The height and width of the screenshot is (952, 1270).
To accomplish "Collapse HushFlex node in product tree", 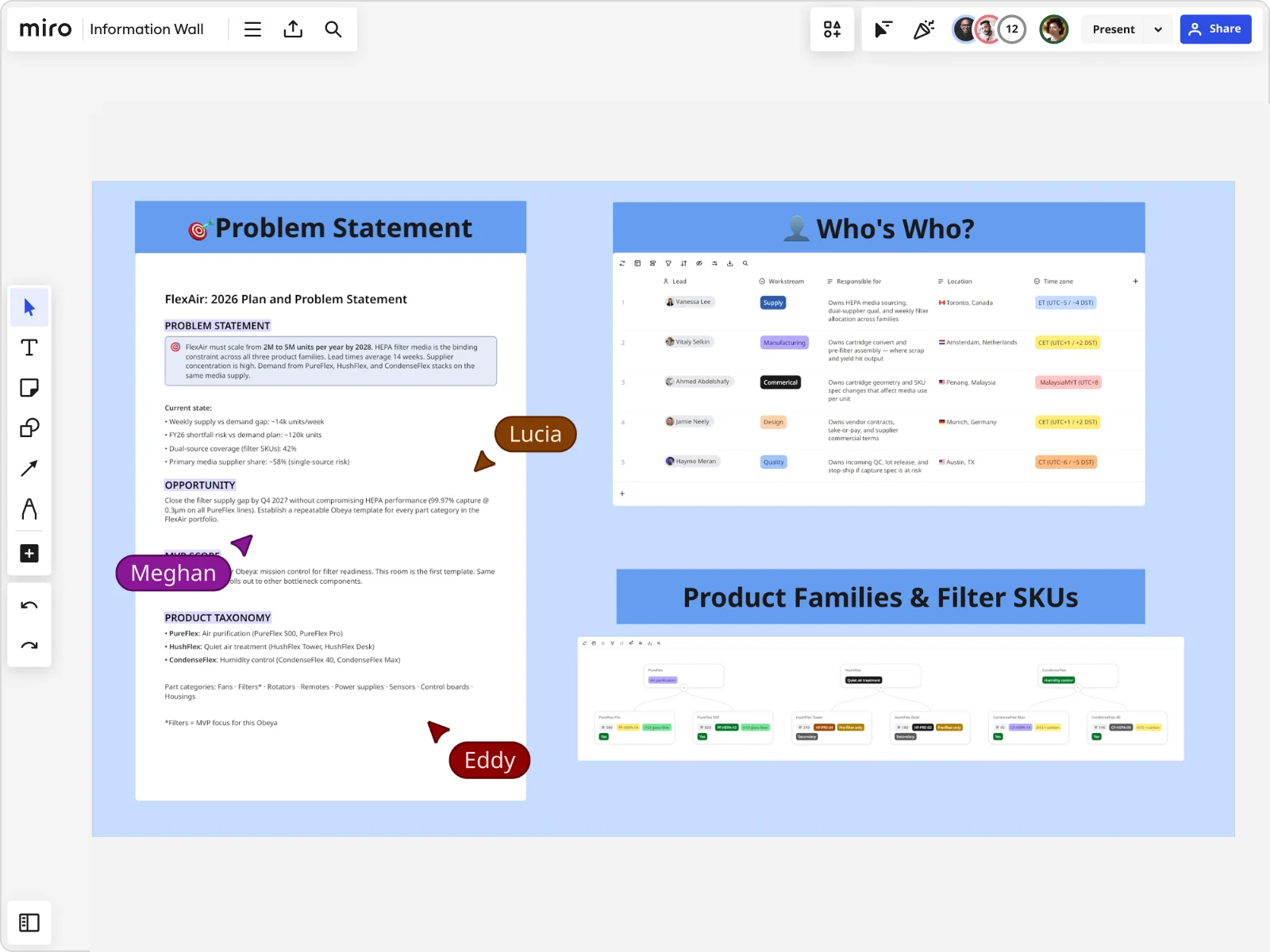I will tap(880, 688).
